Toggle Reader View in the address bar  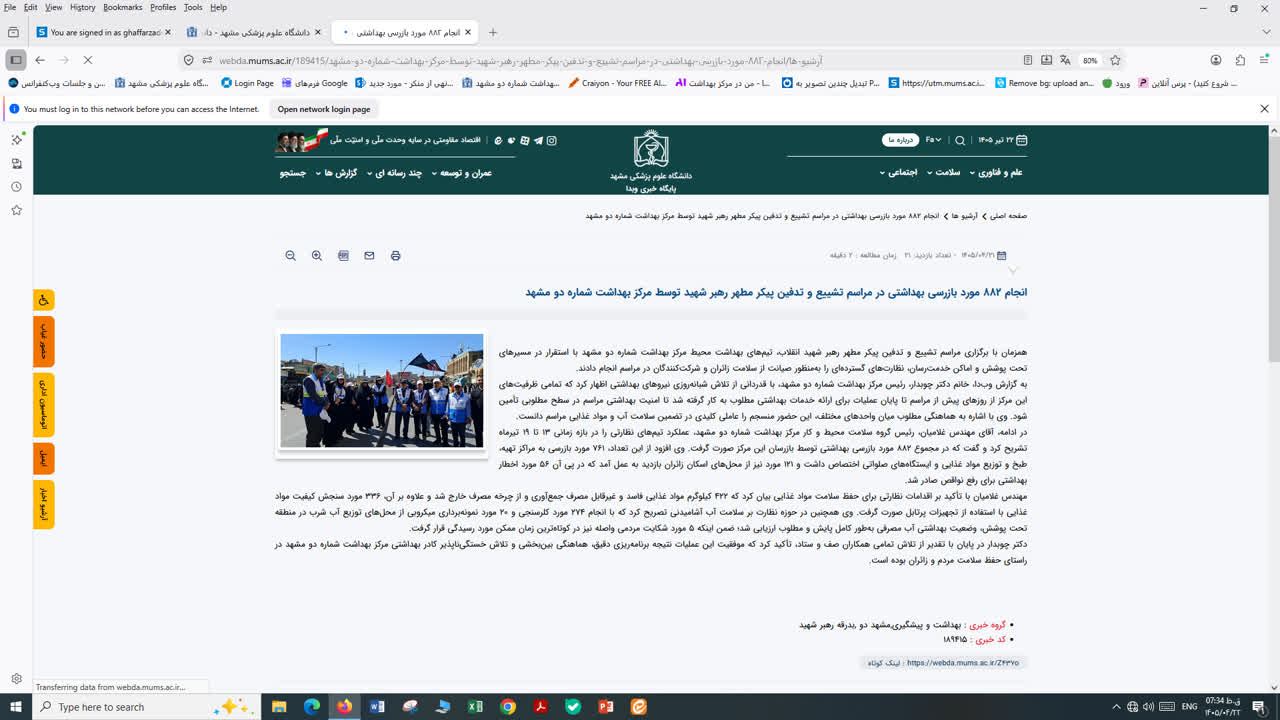[1028, 60]
